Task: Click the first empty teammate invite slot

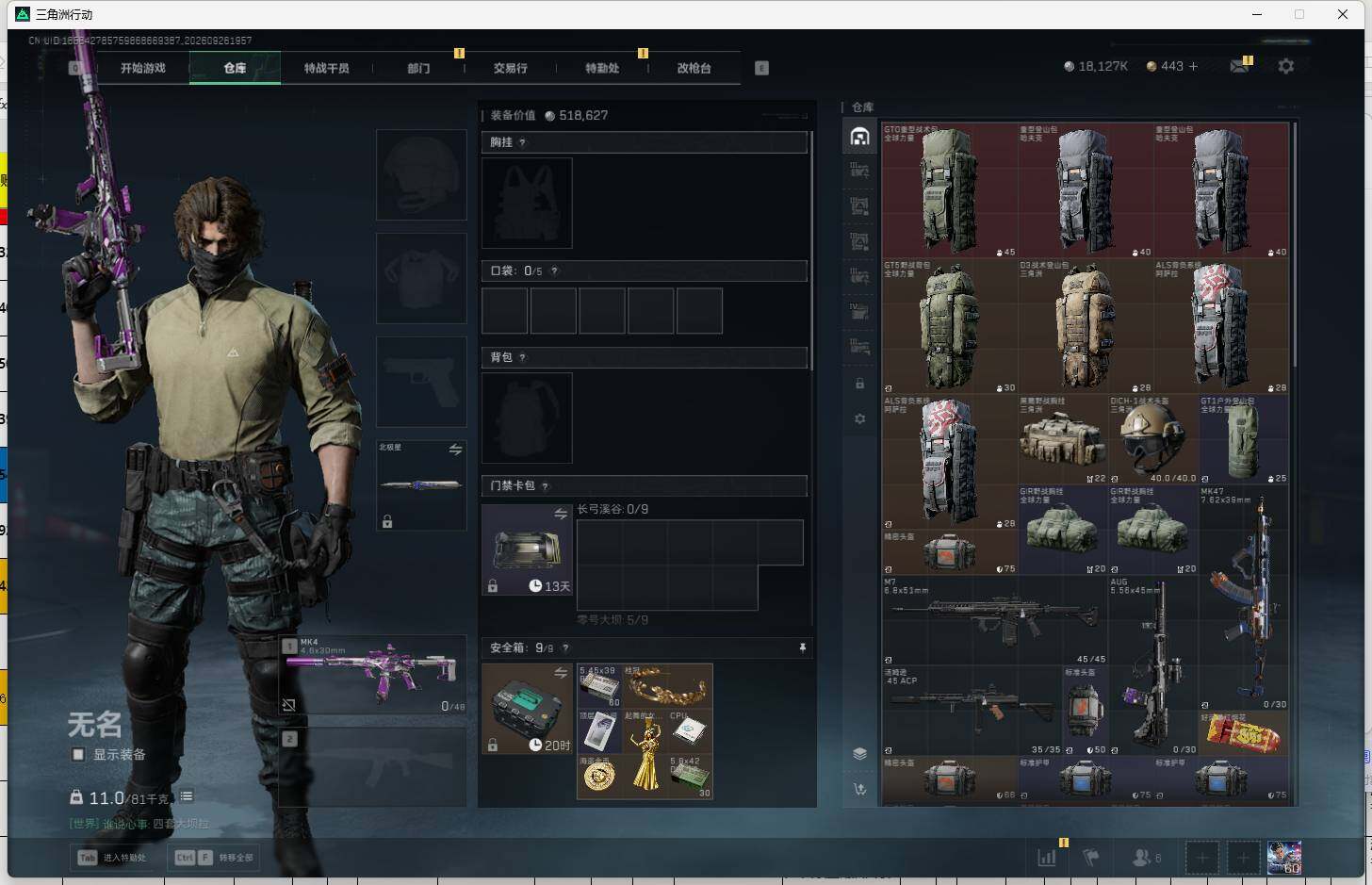Action: pyautogui.click(x=1201, y=858)
